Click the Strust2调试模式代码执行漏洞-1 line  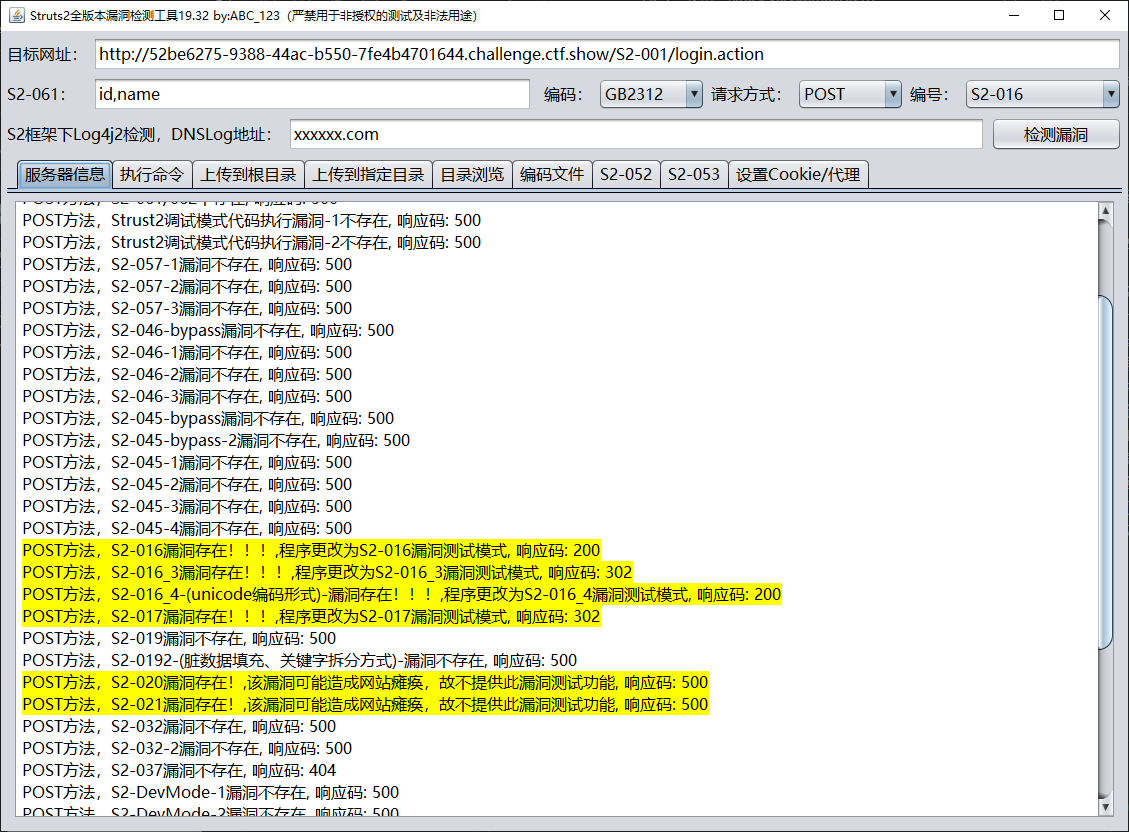tap(252, 220)
